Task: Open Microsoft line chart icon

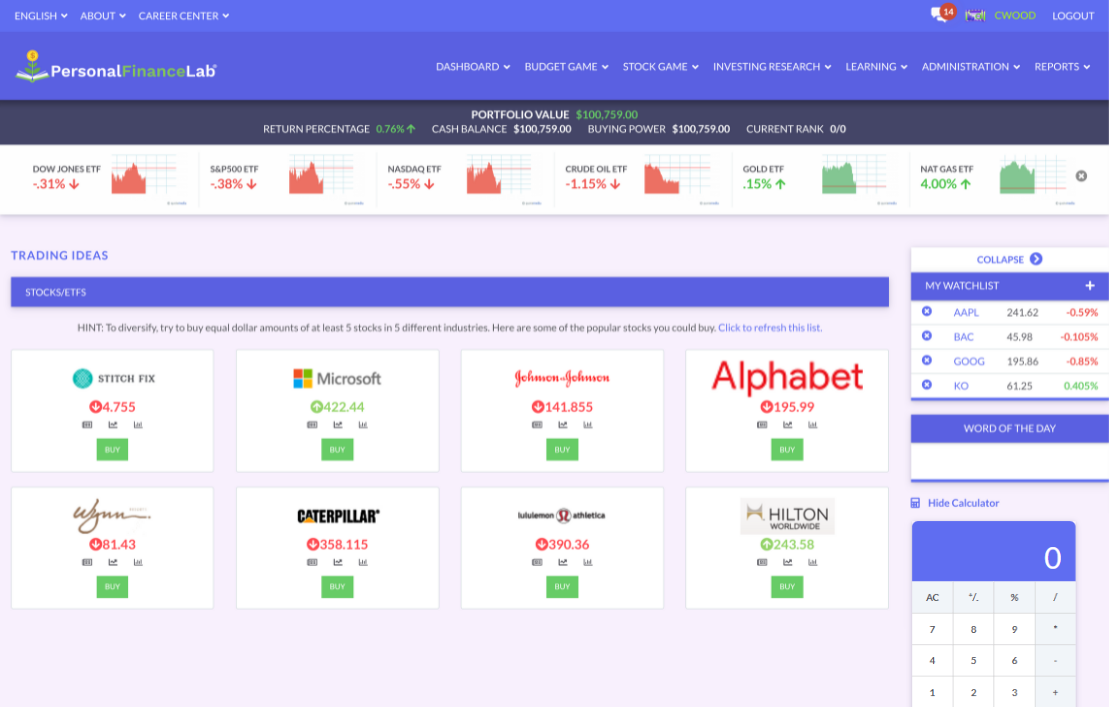Action: tap(337, 425)
